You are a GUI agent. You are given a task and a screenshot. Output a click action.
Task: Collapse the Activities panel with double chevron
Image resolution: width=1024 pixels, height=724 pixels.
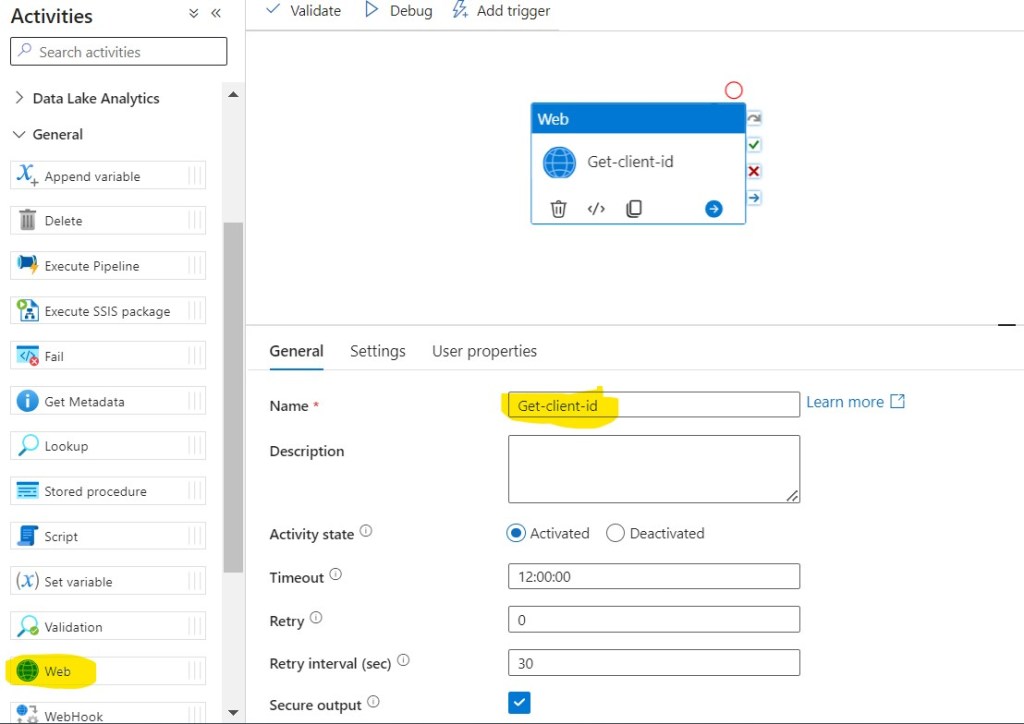216,13
